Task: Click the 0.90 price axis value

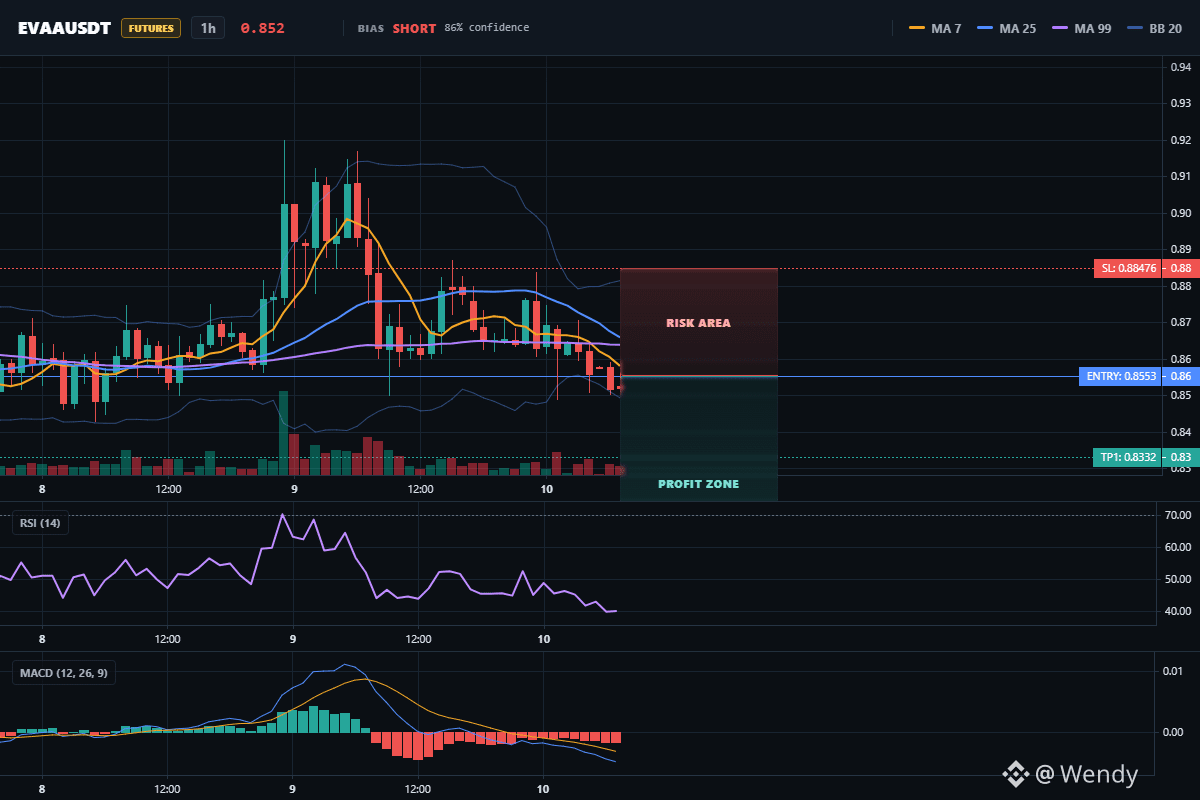Action: (1181, 213)
